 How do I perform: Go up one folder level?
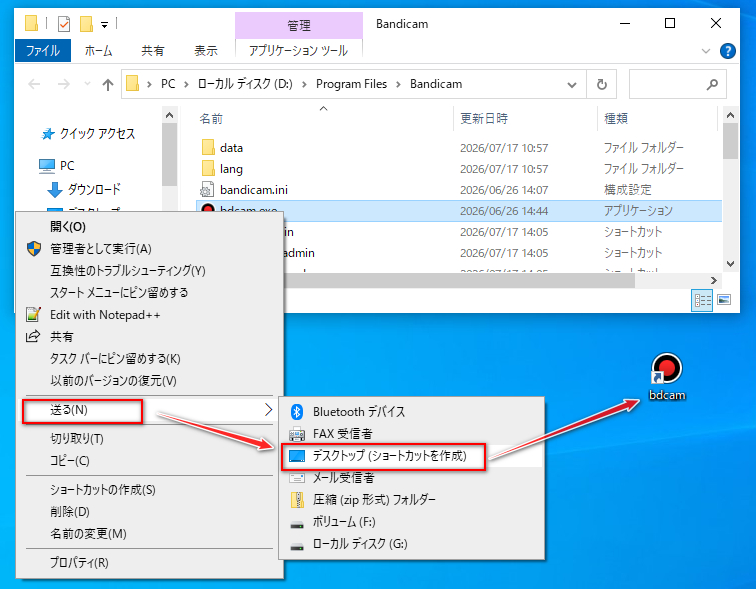pyautogui.click(x=108, y=85)
